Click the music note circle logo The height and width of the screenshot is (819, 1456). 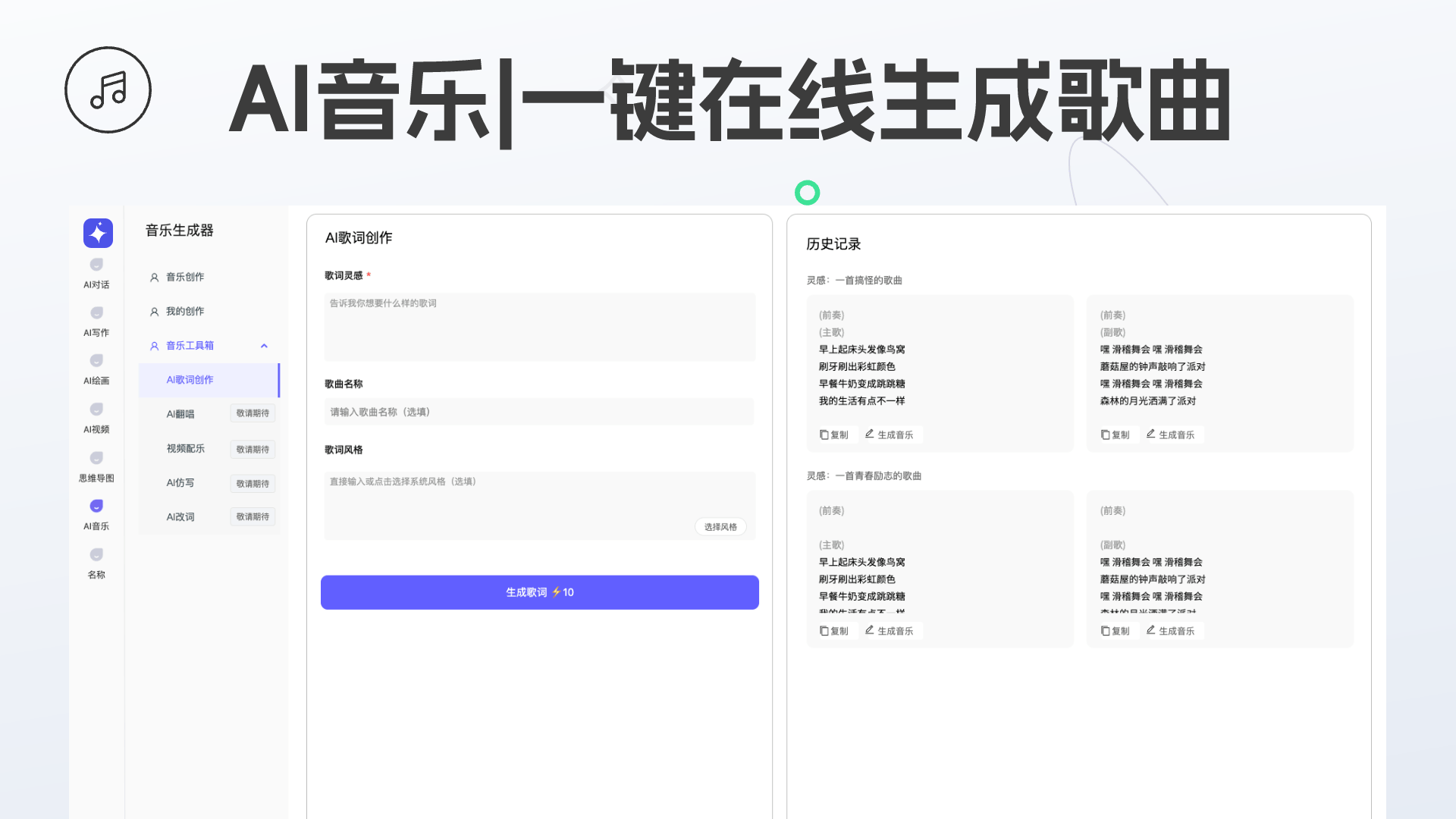tap(108, 89)
